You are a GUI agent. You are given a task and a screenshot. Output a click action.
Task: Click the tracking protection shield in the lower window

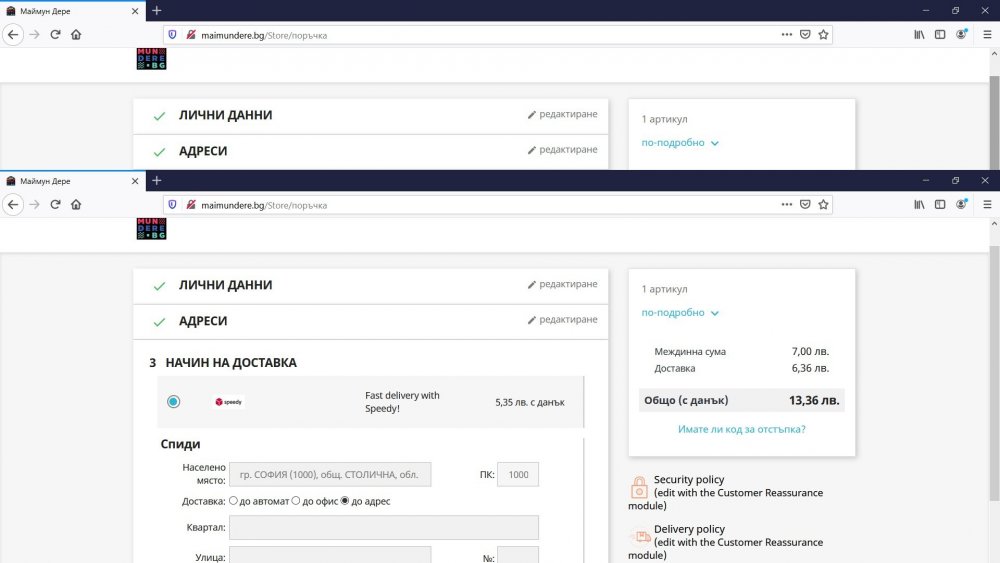coord(172,205)
